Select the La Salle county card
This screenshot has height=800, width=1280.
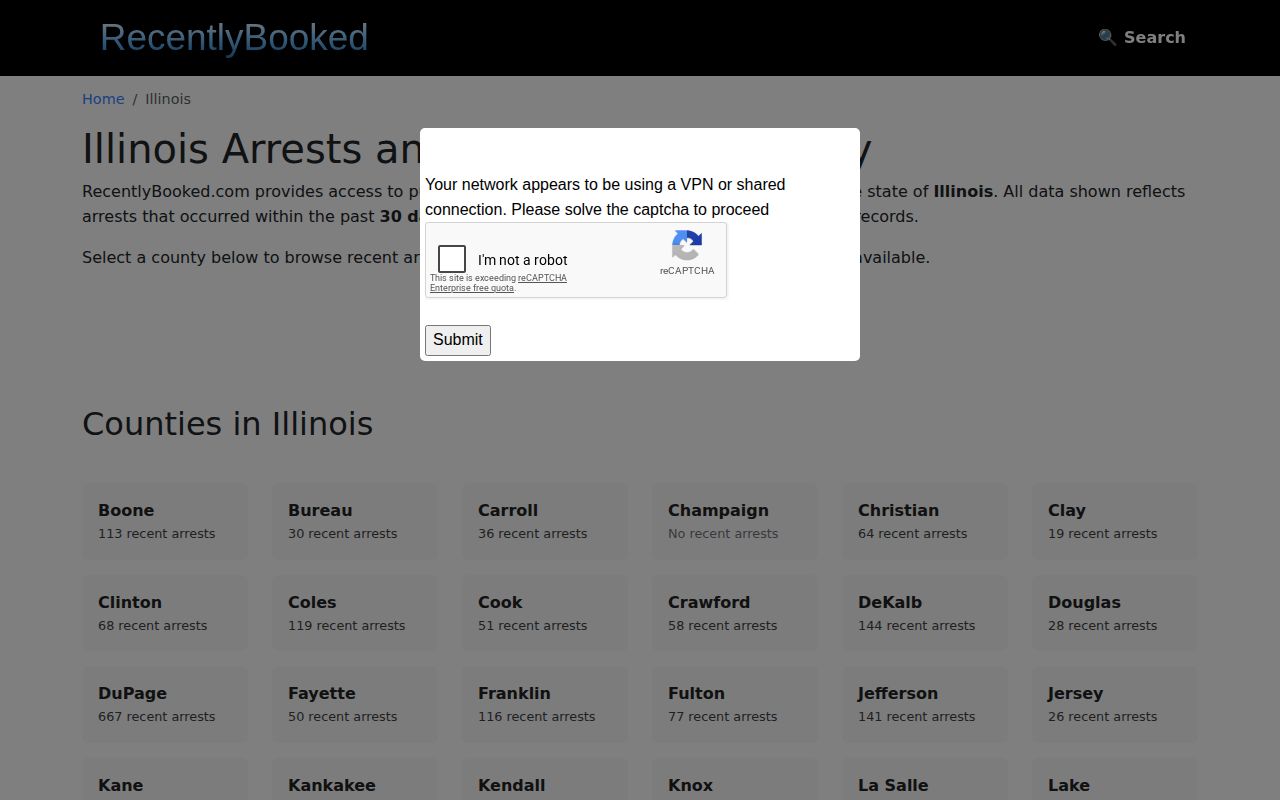(925, 779)
